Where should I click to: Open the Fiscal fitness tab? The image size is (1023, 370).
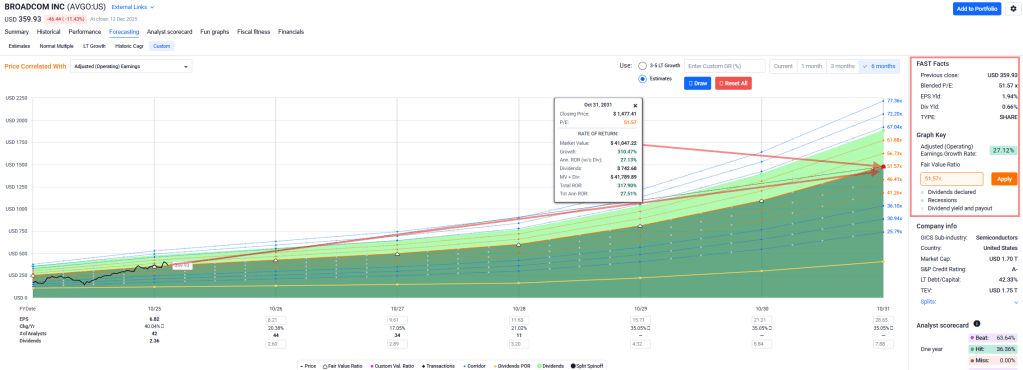254,31
